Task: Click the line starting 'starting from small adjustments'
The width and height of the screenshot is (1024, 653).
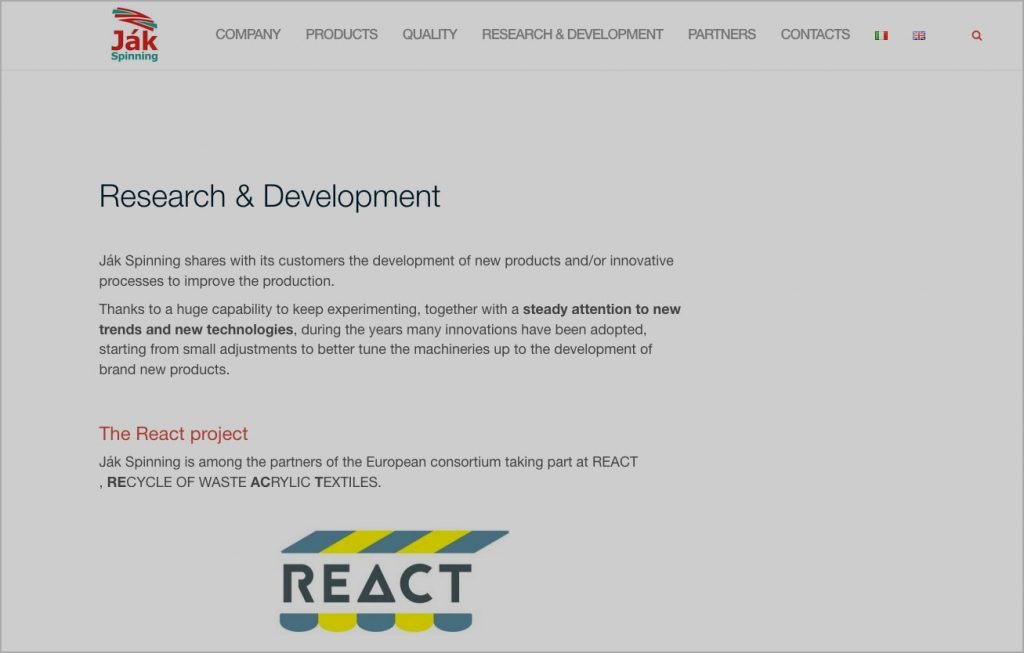Action: point(376,349)
